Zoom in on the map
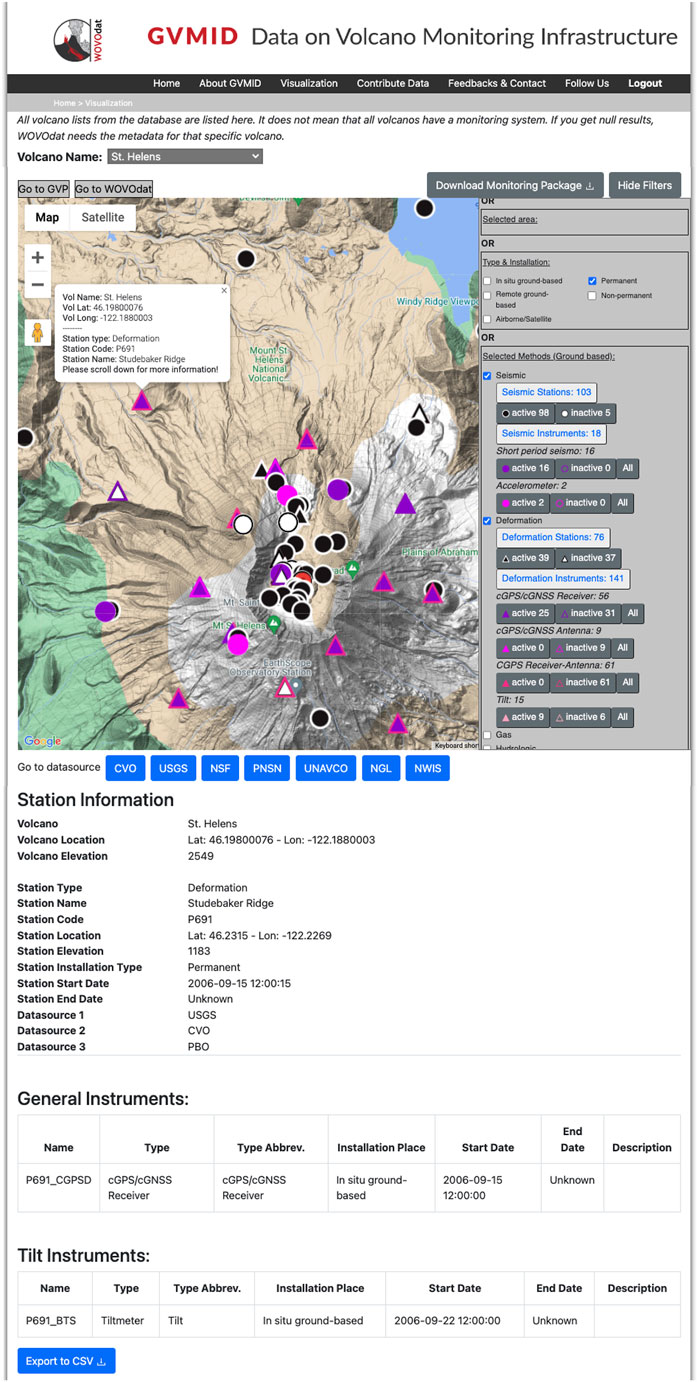 tap(37, 257)
